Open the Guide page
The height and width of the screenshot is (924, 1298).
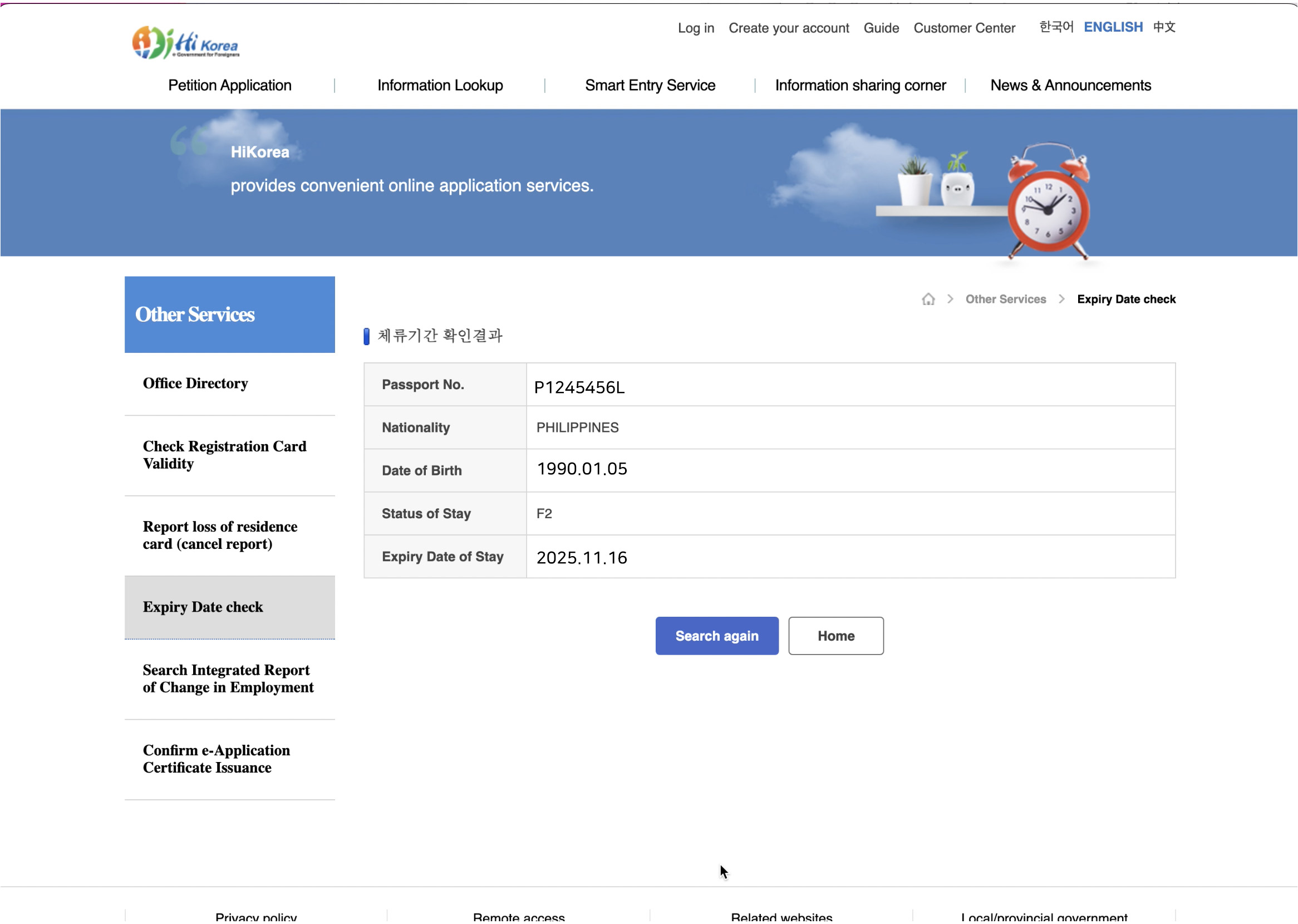881,28
